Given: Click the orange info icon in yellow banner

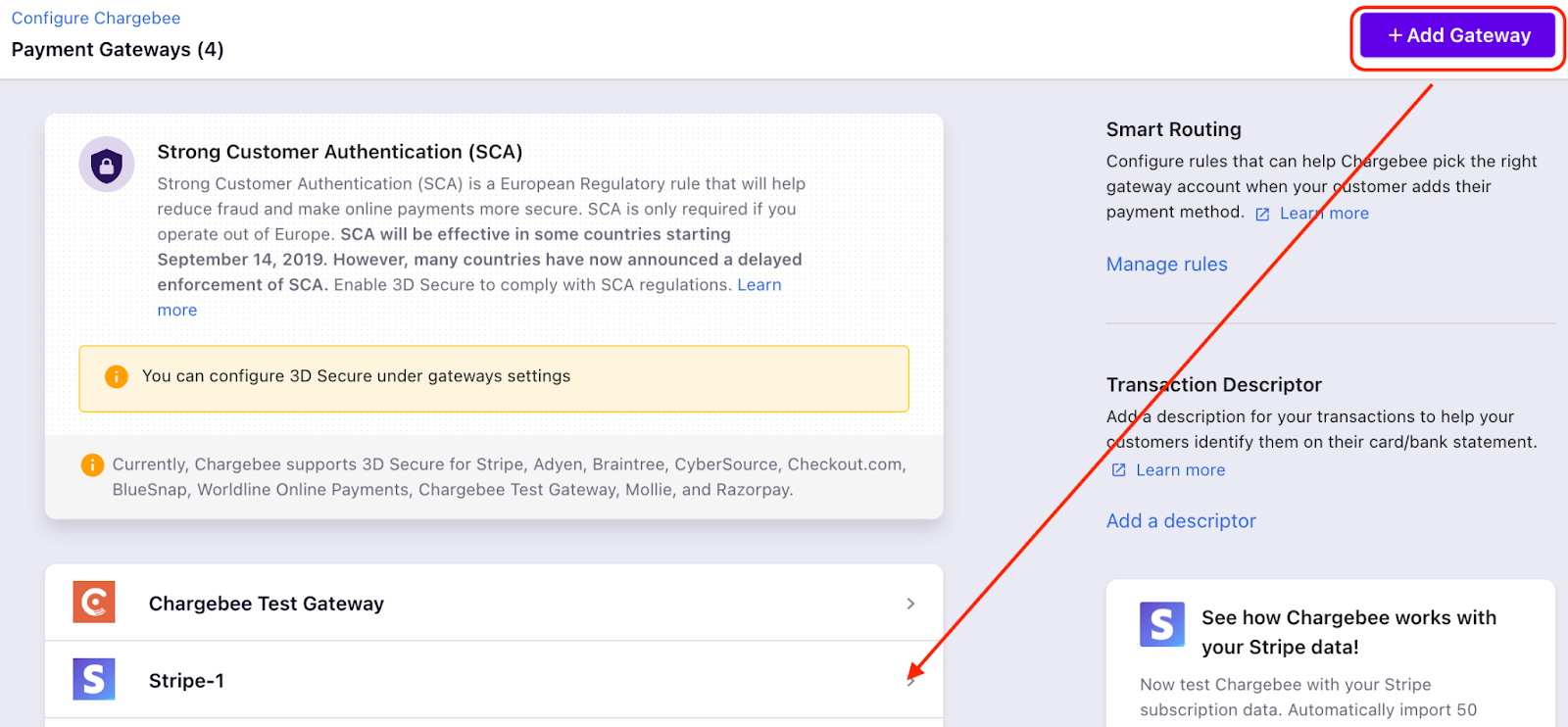Looking at the screenshot, I should (117, 377).
